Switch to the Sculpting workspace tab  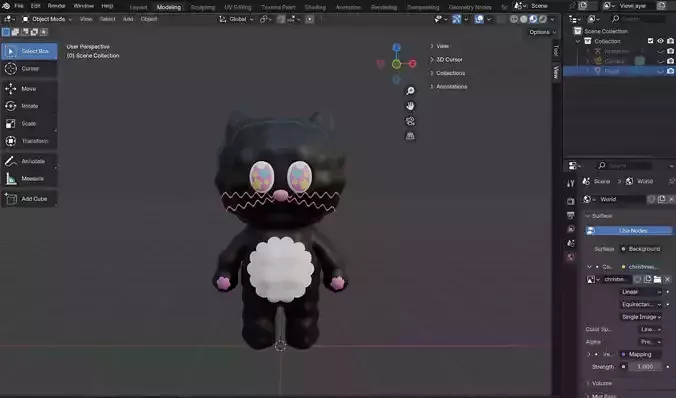(x=202, y=7)
